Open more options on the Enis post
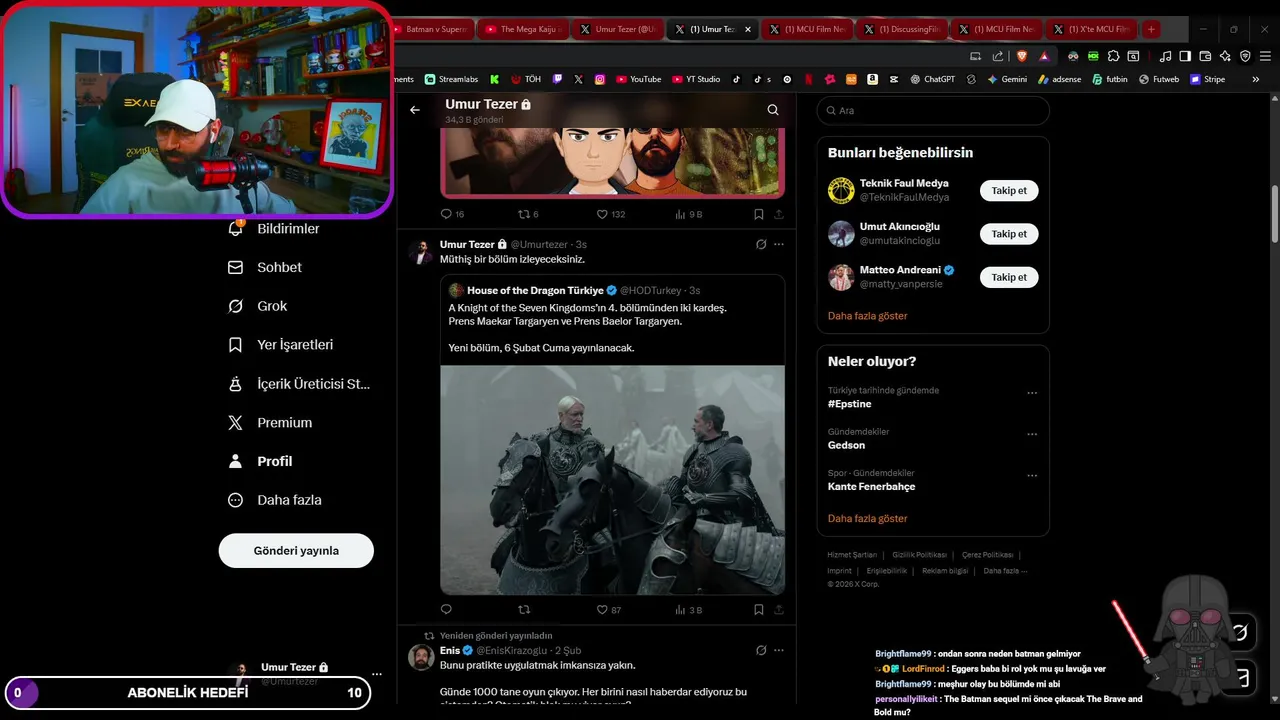Image resolution: width=1280 pixels, height=720 pixels. [779, 650]
